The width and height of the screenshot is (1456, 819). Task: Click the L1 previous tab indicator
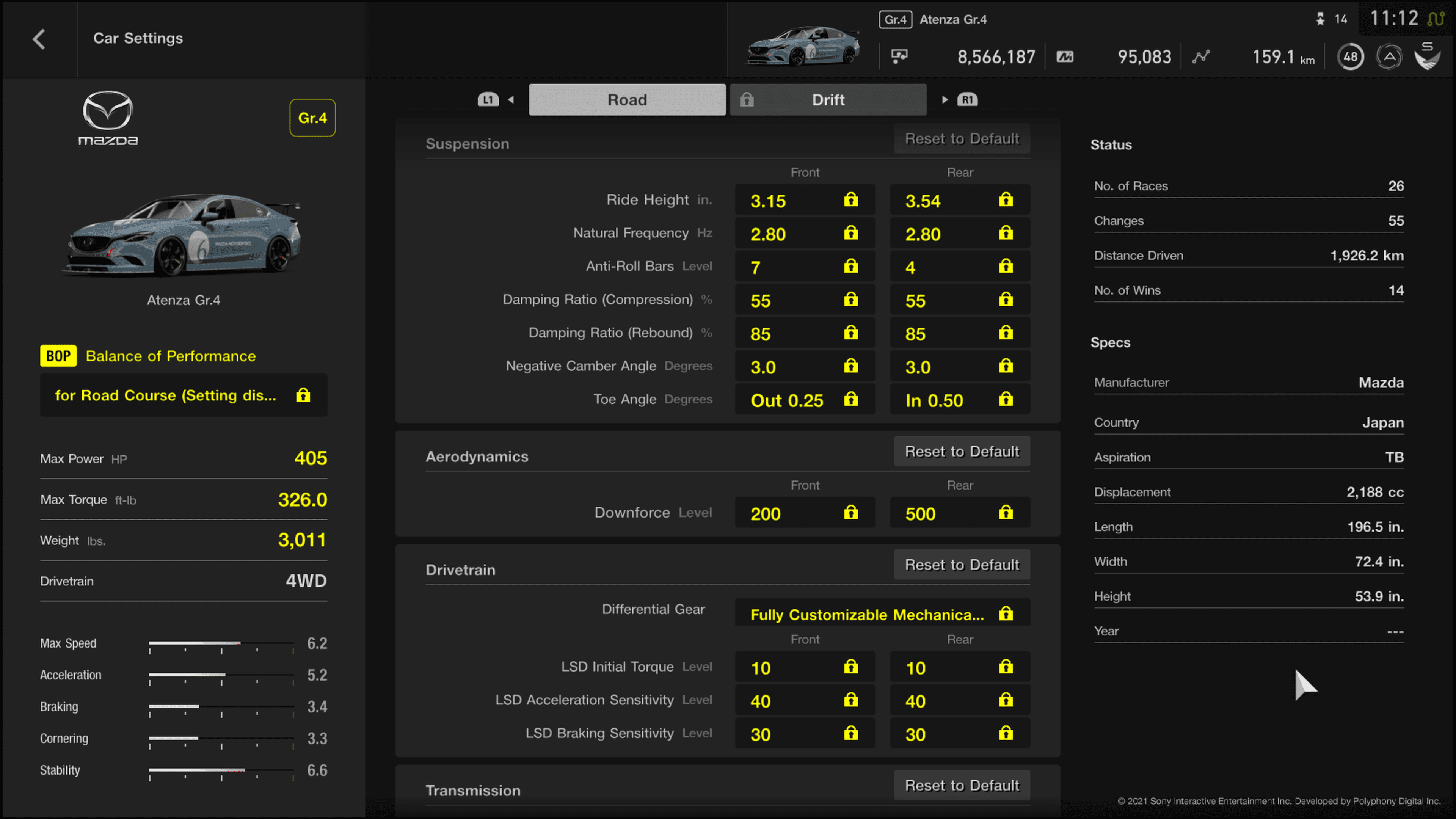pos(488,99)
